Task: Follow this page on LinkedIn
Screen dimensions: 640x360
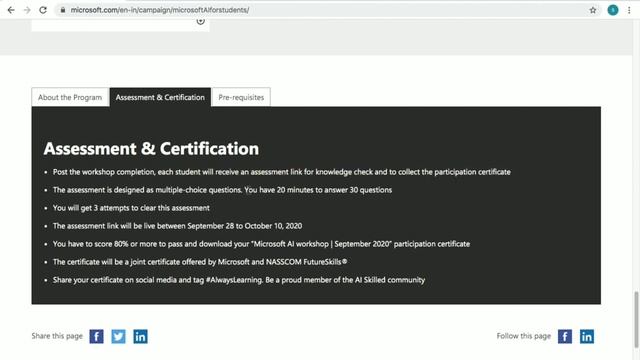Action: click(587, 336)
